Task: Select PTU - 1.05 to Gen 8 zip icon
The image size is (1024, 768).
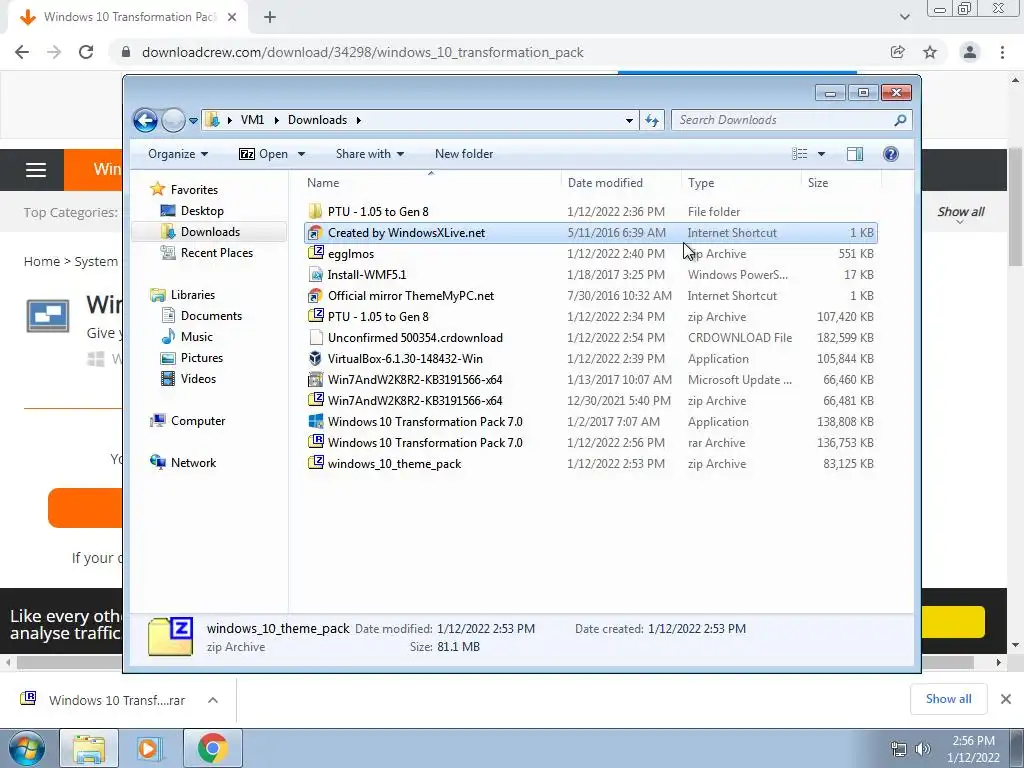Action: click(315, 316)
